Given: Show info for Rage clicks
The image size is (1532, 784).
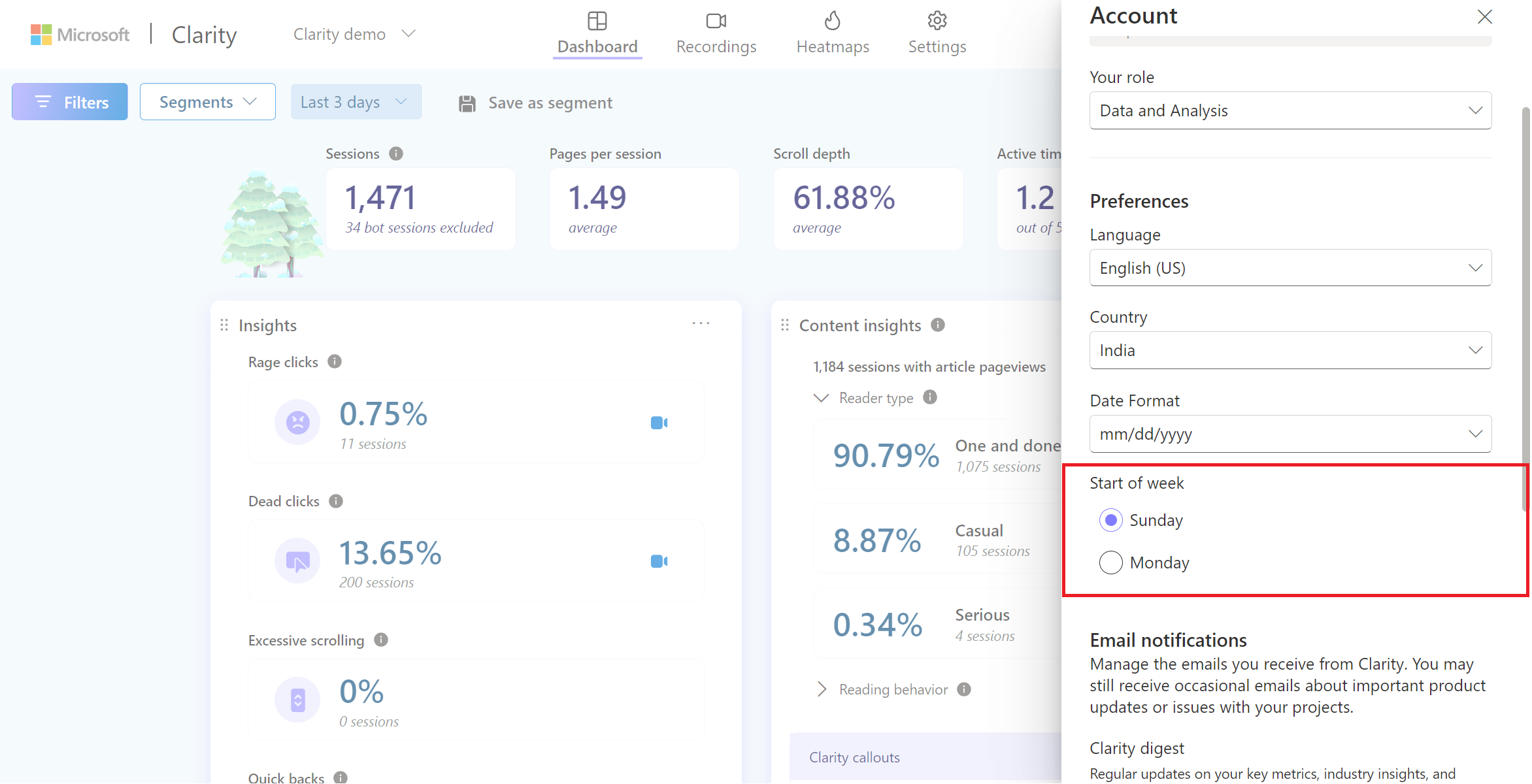Looking at the screenshot, I should (x=335, y=362).
